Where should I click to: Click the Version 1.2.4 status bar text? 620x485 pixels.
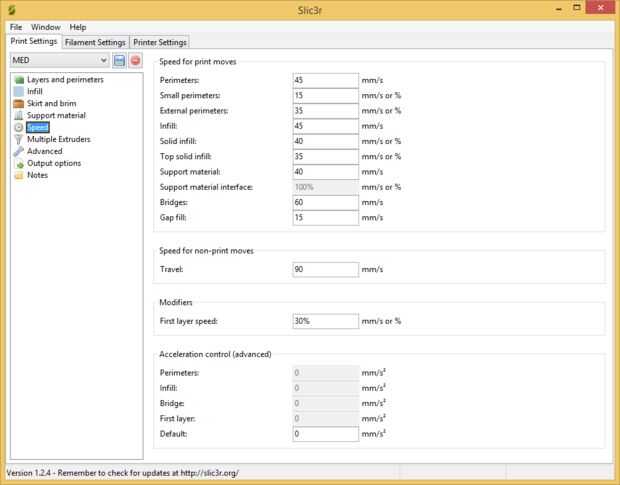[x=123, y=473]
